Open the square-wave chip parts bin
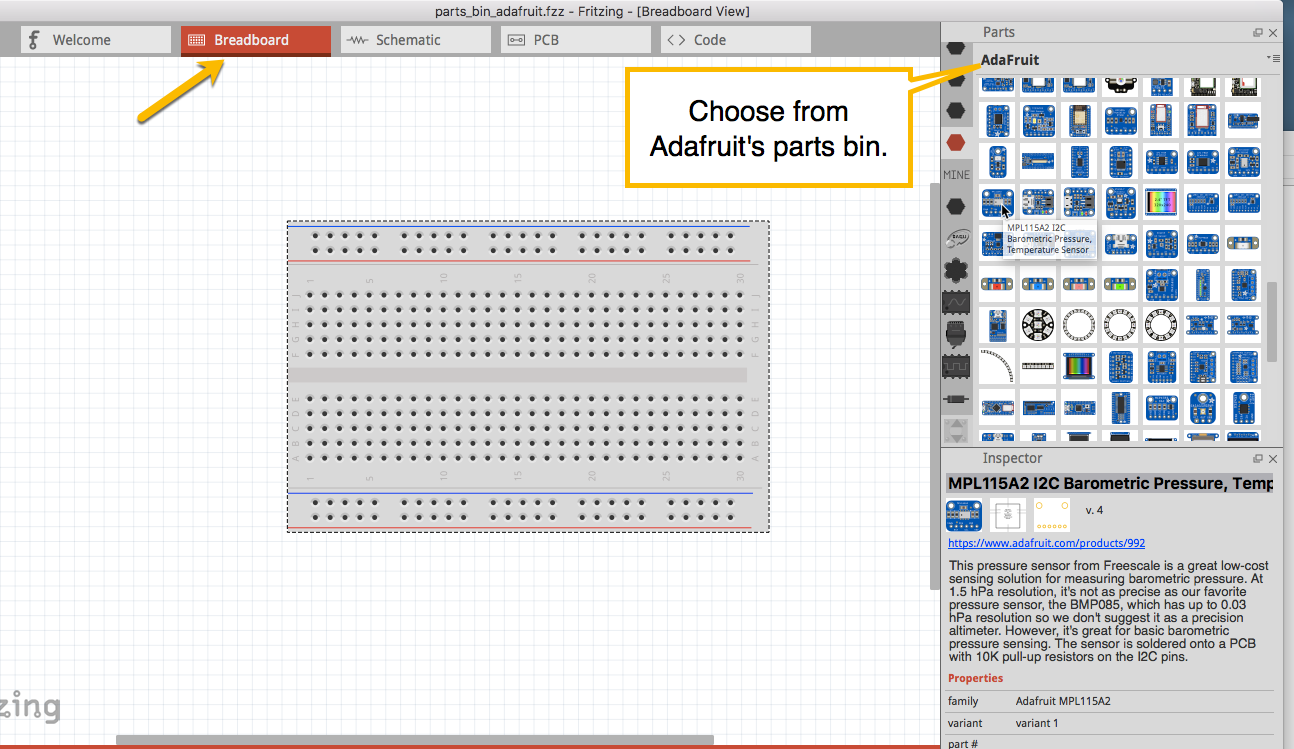Image resolution: width=1294 pixels, height=749 pixels. coord(957,366)
